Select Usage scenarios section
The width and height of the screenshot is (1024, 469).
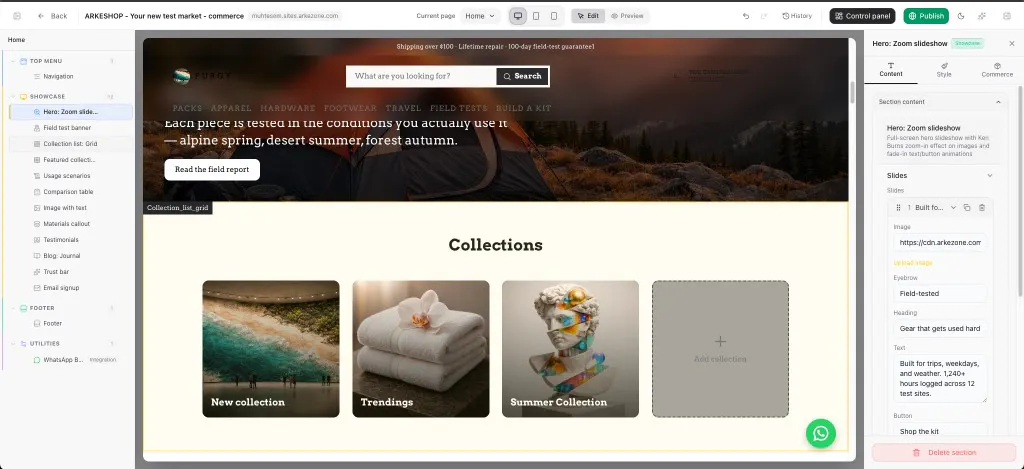[x=71, y=176]
